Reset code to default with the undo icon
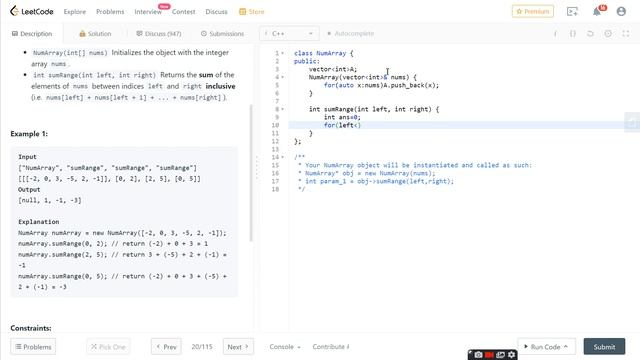This screenshot has width=640, height=360. click(590, 34)
